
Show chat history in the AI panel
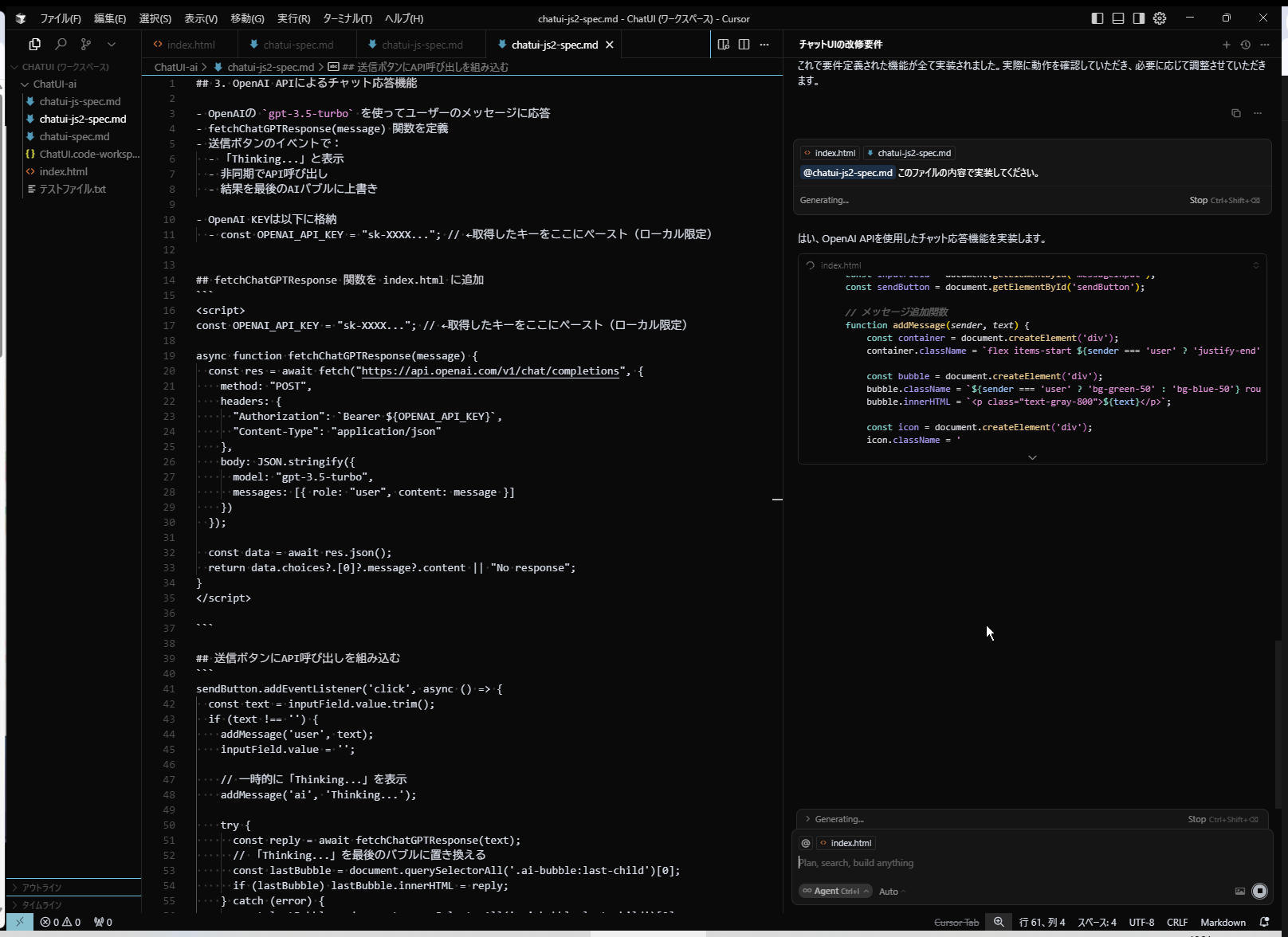click(1246, 45)
